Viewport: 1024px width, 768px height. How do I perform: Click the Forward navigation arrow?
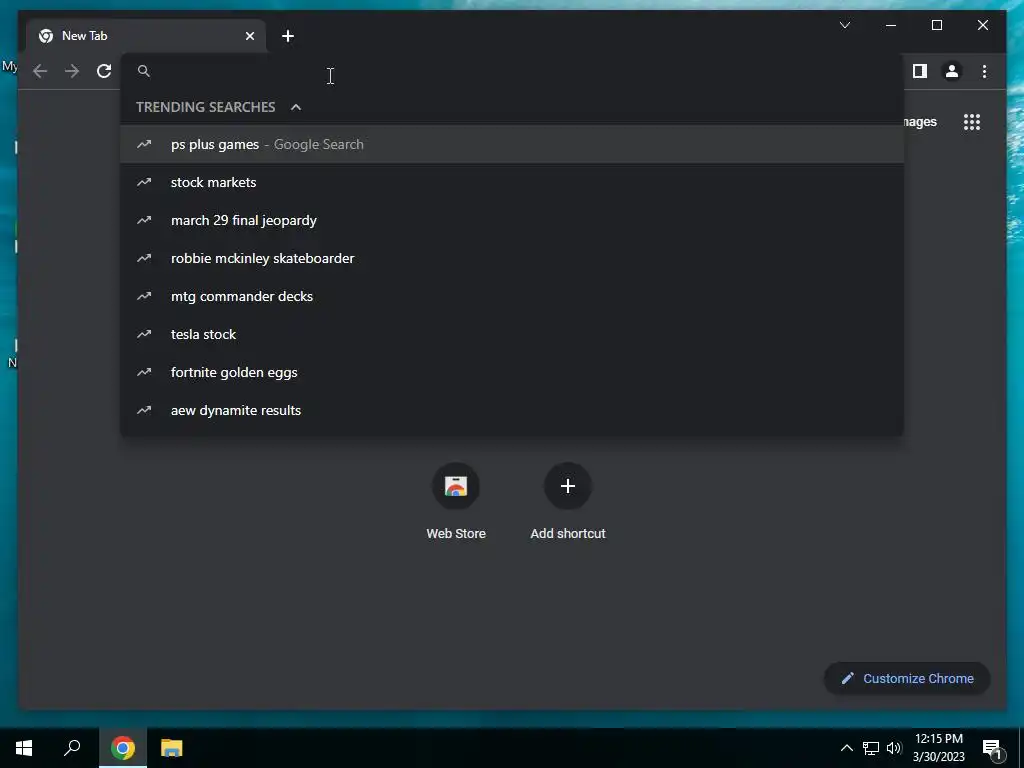pos(72,71)
